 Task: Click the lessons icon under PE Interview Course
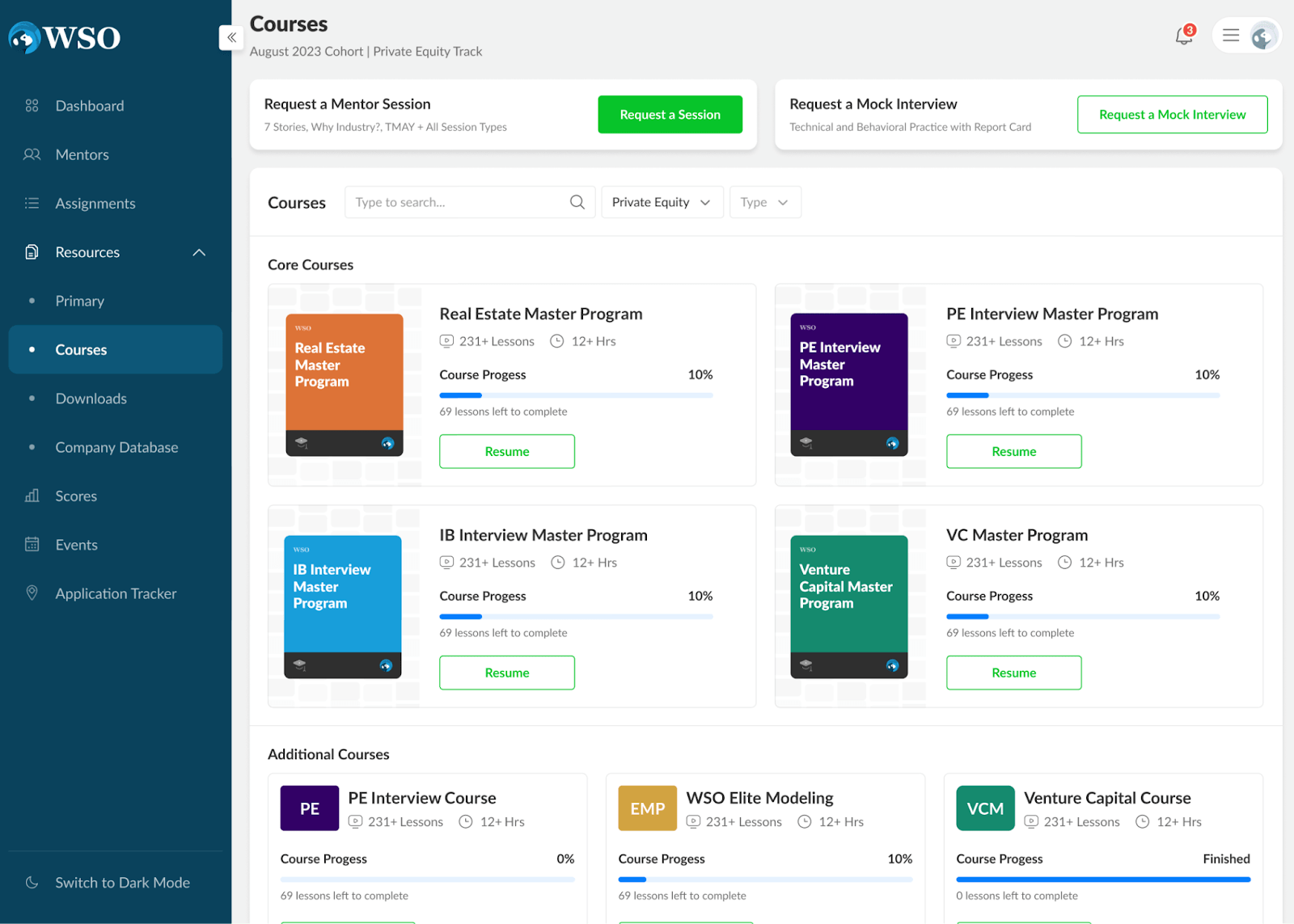pos(355,821)
